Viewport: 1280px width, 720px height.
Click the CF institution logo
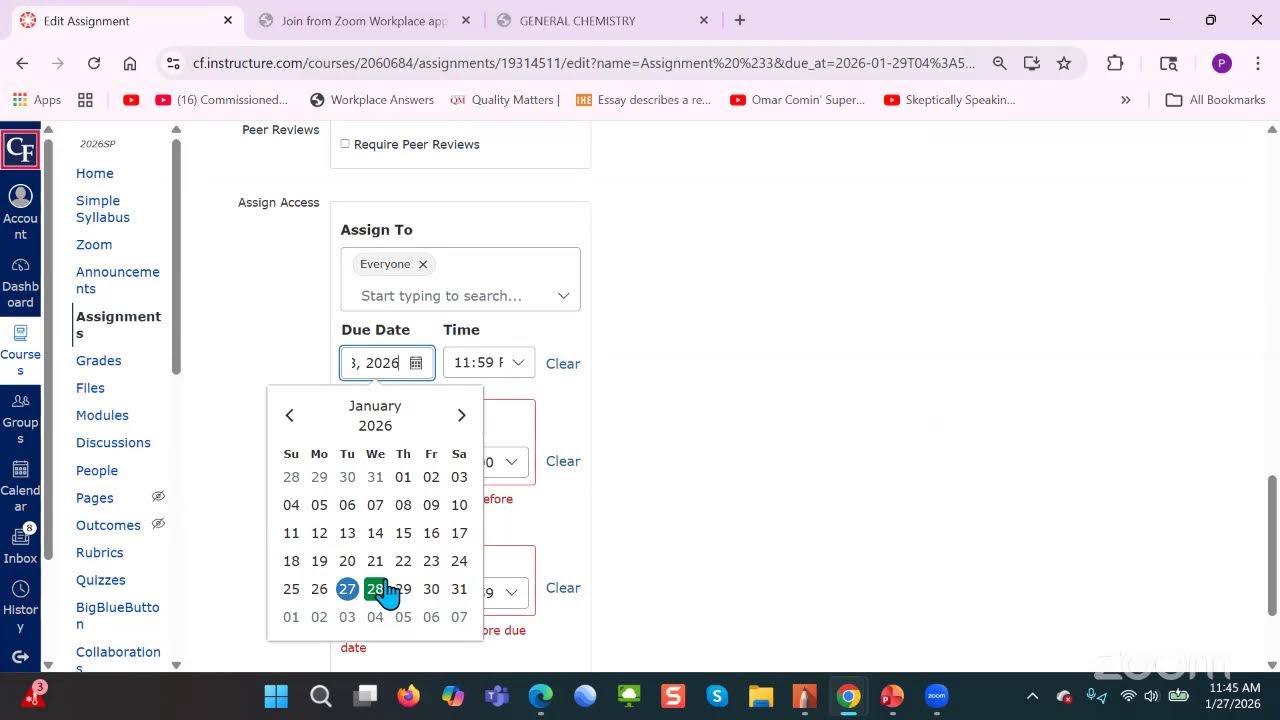click(x=20, y=150)
